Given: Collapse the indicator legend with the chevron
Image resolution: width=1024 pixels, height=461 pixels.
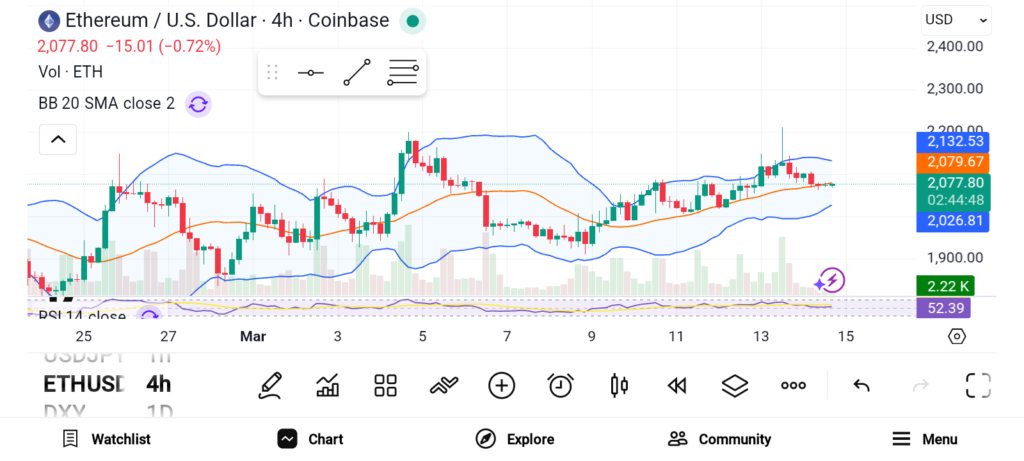Looking at the screenshot, I should 58,139.
